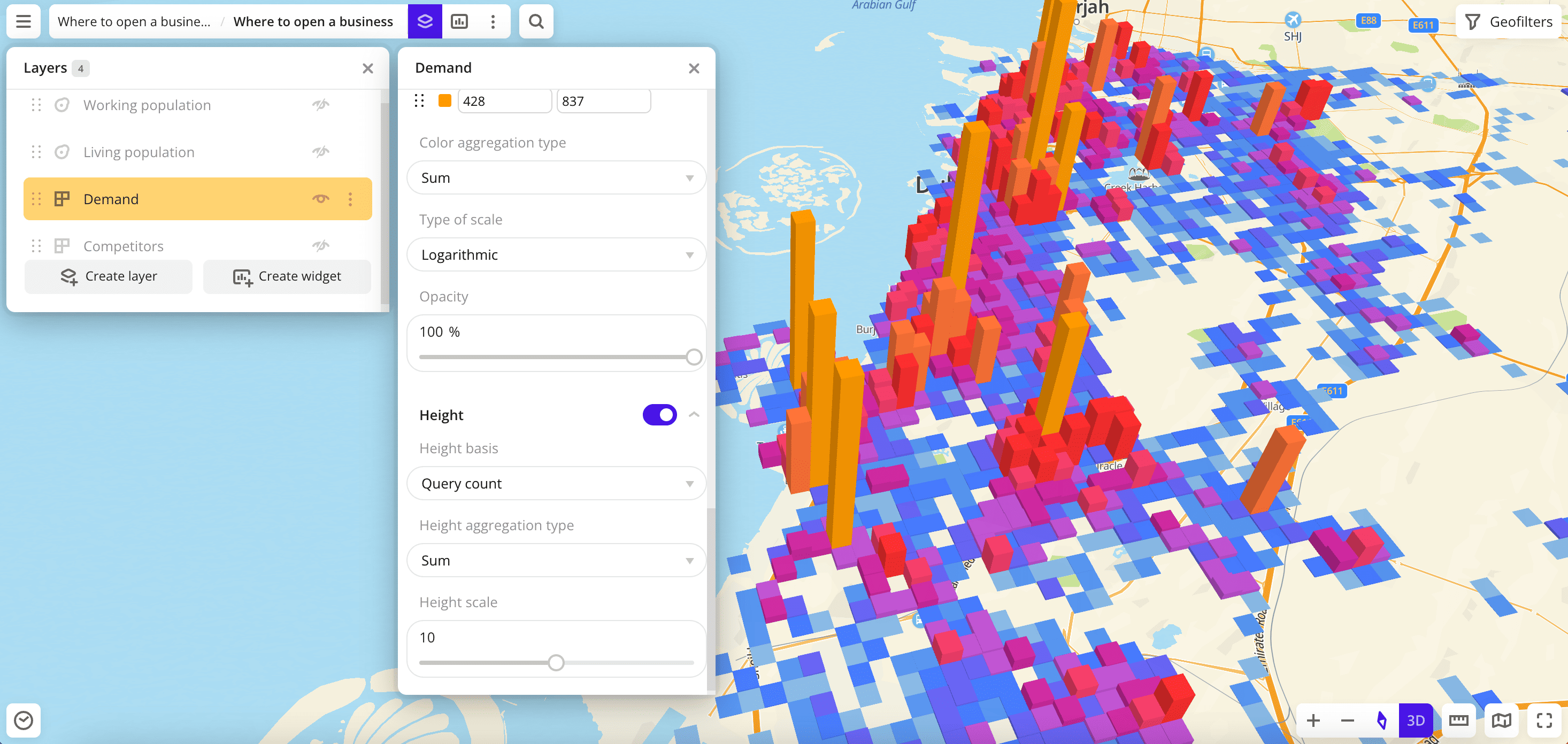The image size is (1568, 744).
Task: Click the Create widget button
Action: [x=287, y=277]
